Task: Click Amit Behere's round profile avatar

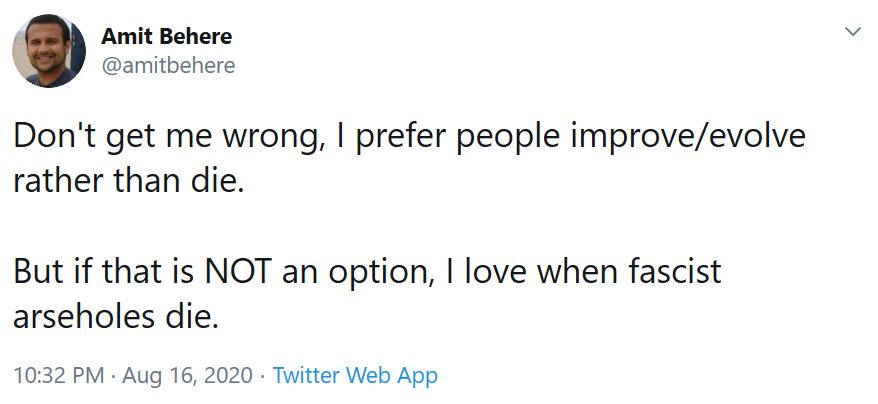Action: [x=49, y=51]
